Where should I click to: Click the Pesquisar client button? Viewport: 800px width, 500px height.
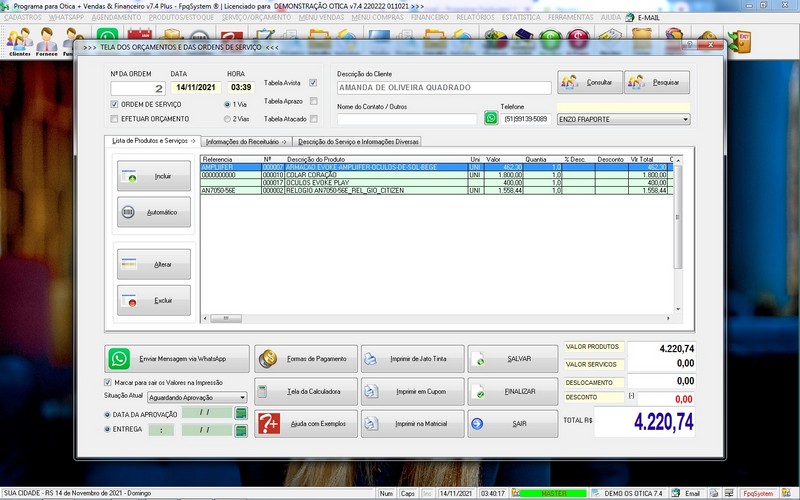click(x=657, y=82)
